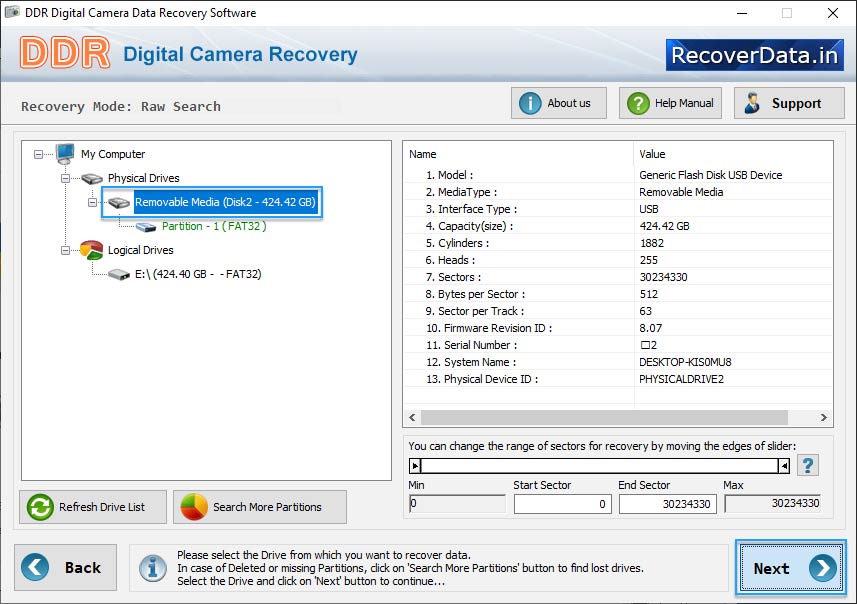Select Logical Drives label in tree
Screen dimensions: 857x604
[140, 250]
